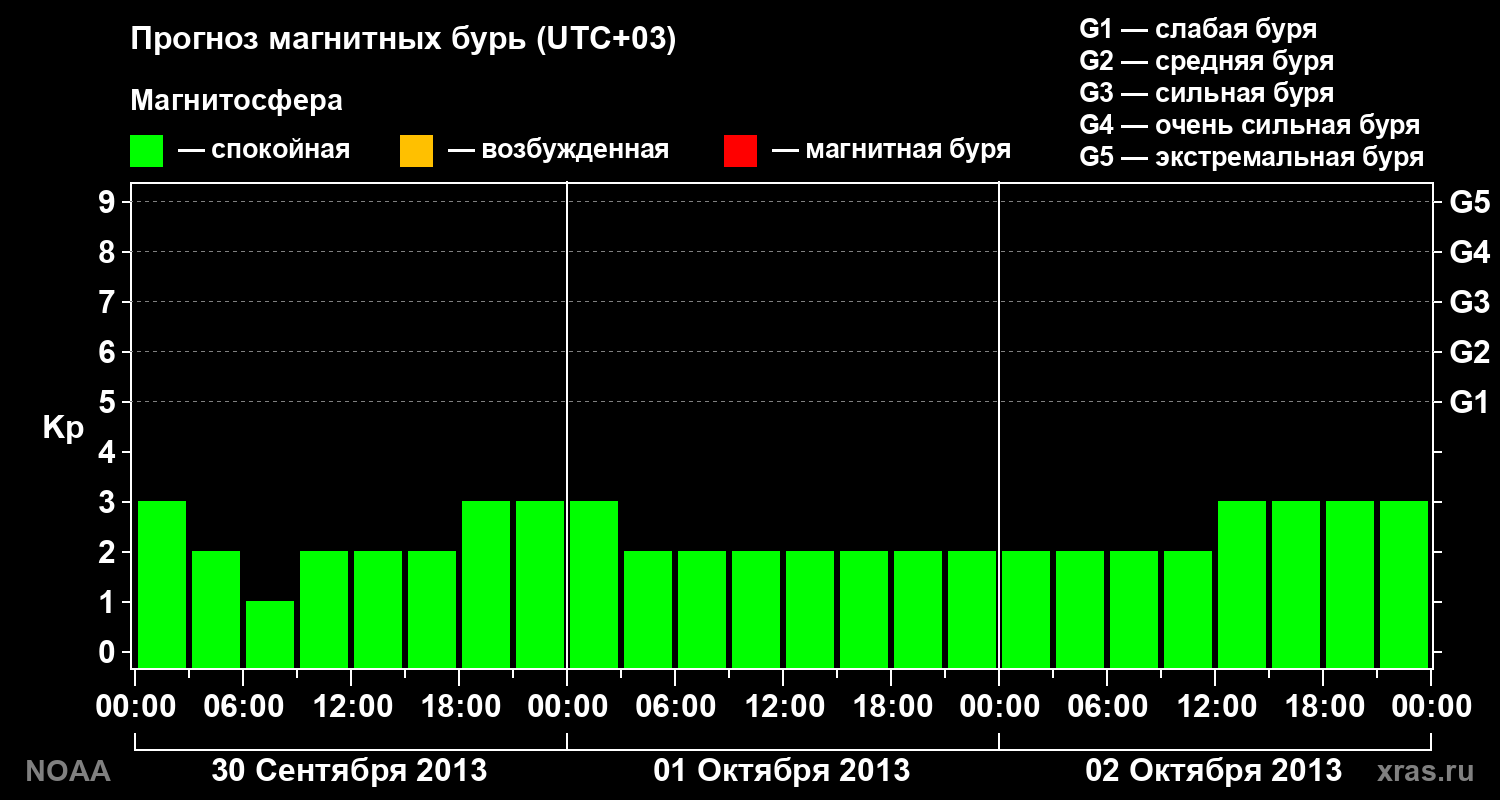Click the '18:00' tick label on 02 Октября
Screen dimensions: 1500x800
[1323, 706]
